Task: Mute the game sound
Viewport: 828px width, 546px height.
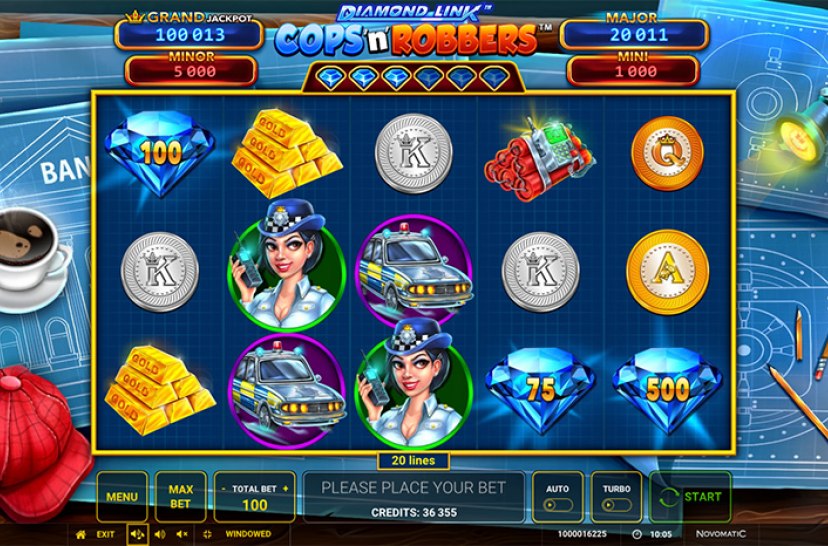Action: point(182,534)
